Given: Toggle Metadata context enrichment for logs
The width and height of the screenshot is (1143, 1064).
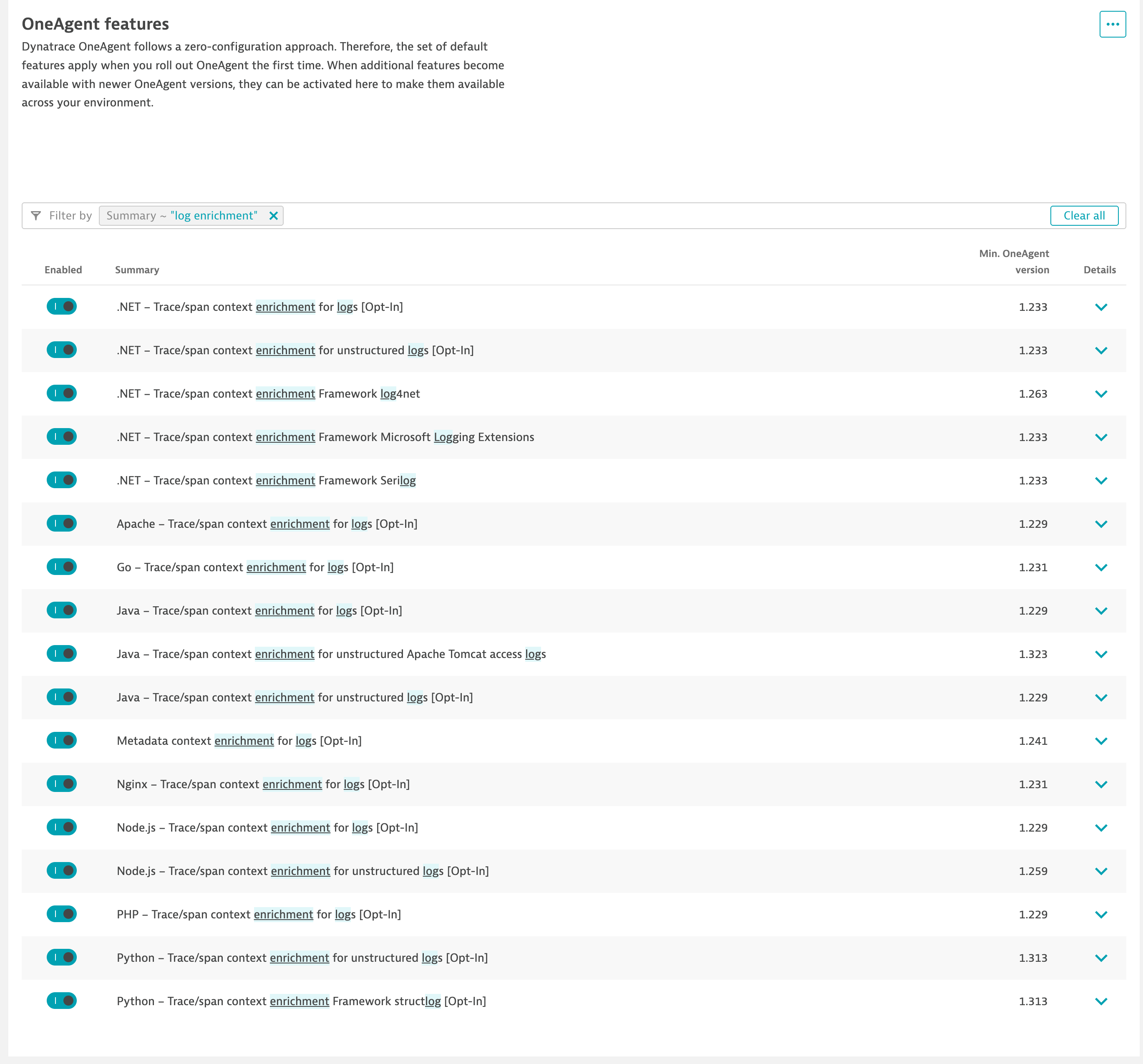Looking at the screenshot, I should pyautogui.click(x=61, y=740).
